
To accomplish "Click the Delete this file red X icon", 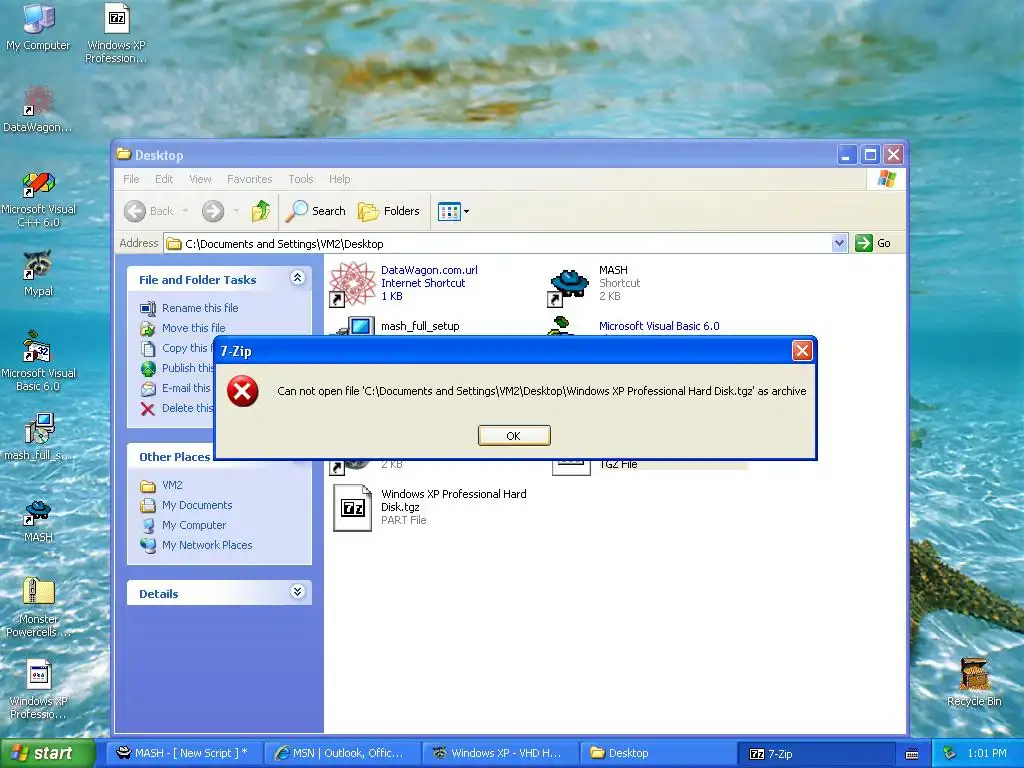I will pos(148,409).
